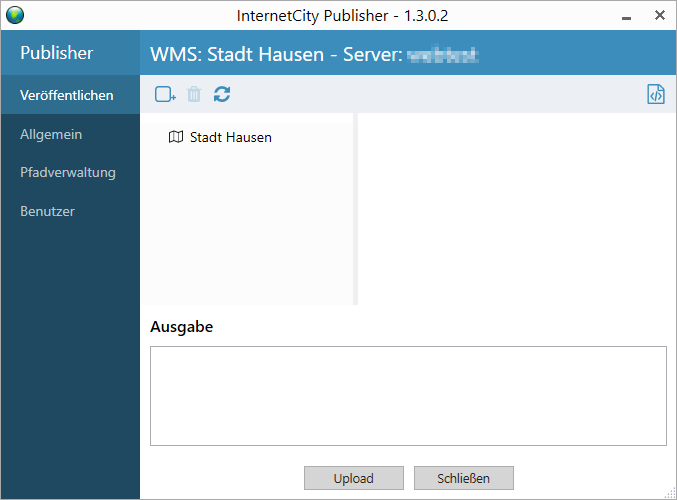This screenshot has width=677, height=500.
Task: Open Pfadverwaltung in the sidebar
Action: pyautogui.click(x=70, y=172)
